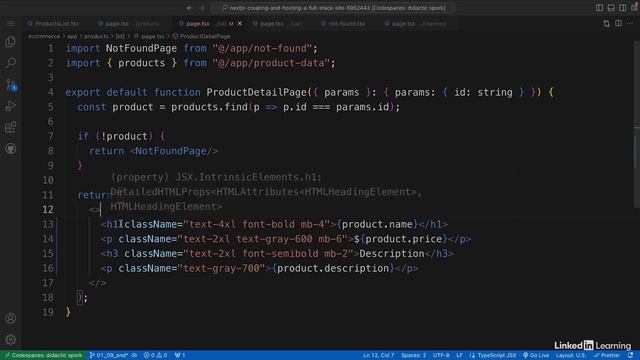Go back with the navigation arrow
Screen dimensions: 640x360
pyautogui.click(x=189, y=8)
